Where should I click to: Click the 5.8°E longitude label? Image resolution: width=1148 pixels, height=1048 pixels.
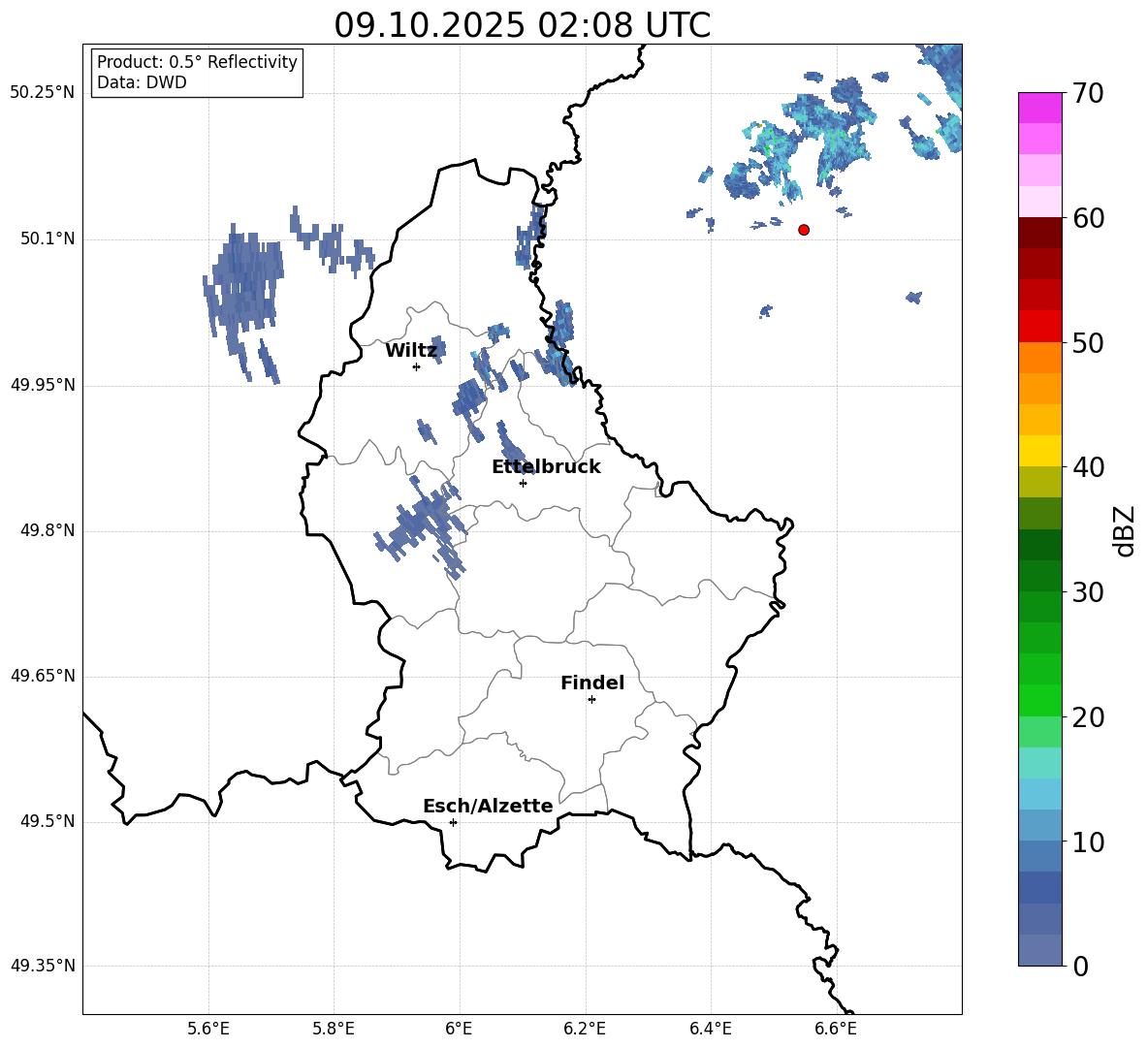334,1029
